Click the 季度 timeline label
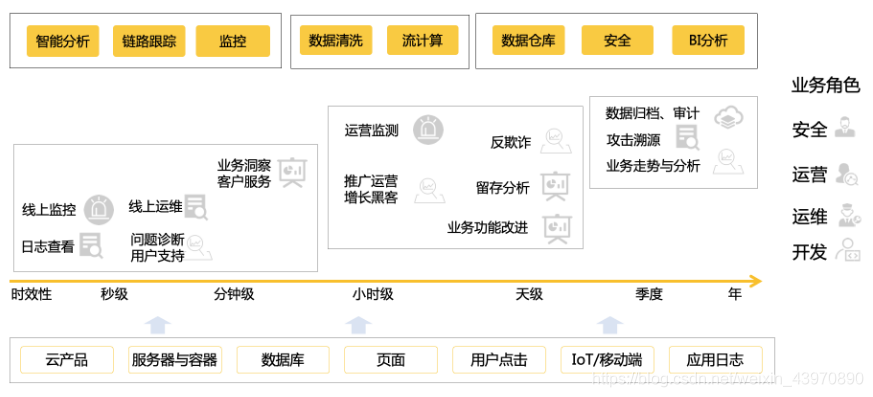The image size is (873, 397). pyautogui.click(x=649, y=294)
